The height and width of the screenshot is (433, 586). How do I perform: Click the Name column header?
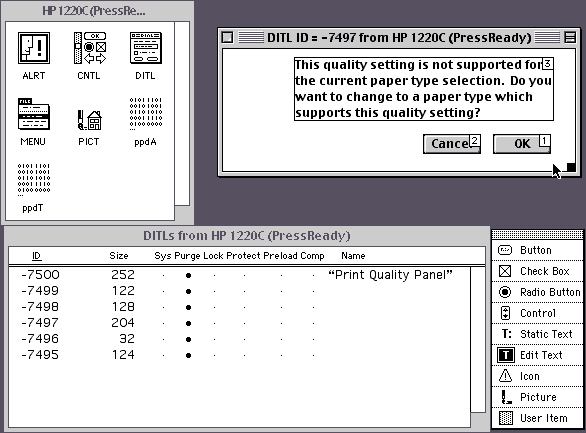point(353,256)
